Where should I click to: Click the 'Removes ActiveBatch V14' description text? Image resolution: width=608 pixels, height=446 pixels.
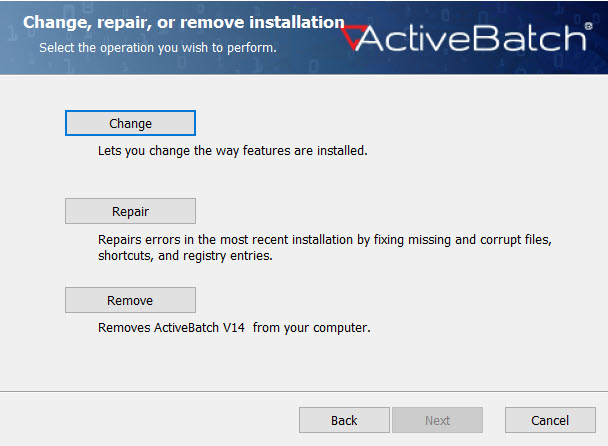coord(171,327)
